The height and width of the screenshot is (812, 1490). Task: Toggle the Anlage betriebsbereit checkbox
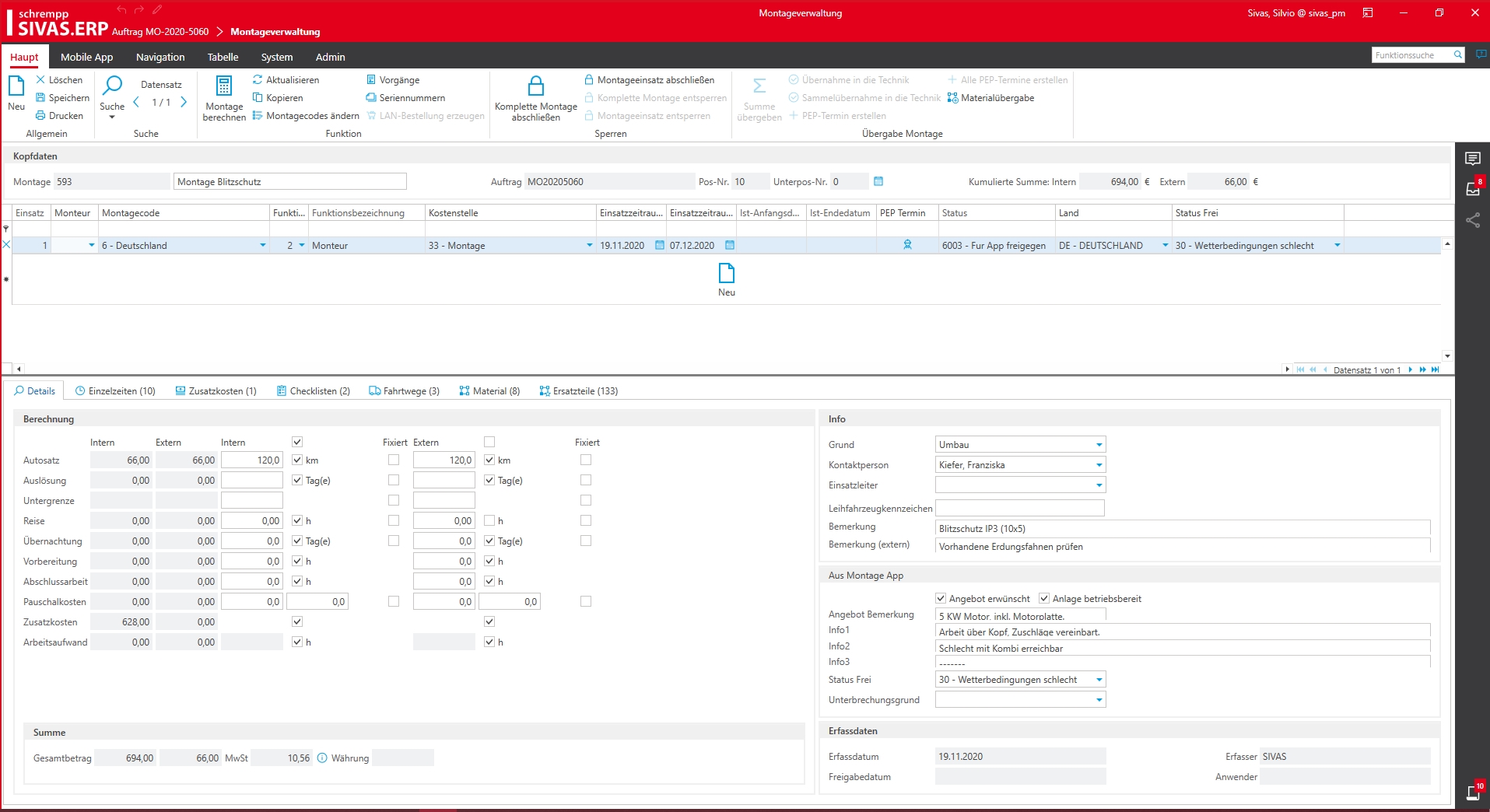(x=1044, y=599)
